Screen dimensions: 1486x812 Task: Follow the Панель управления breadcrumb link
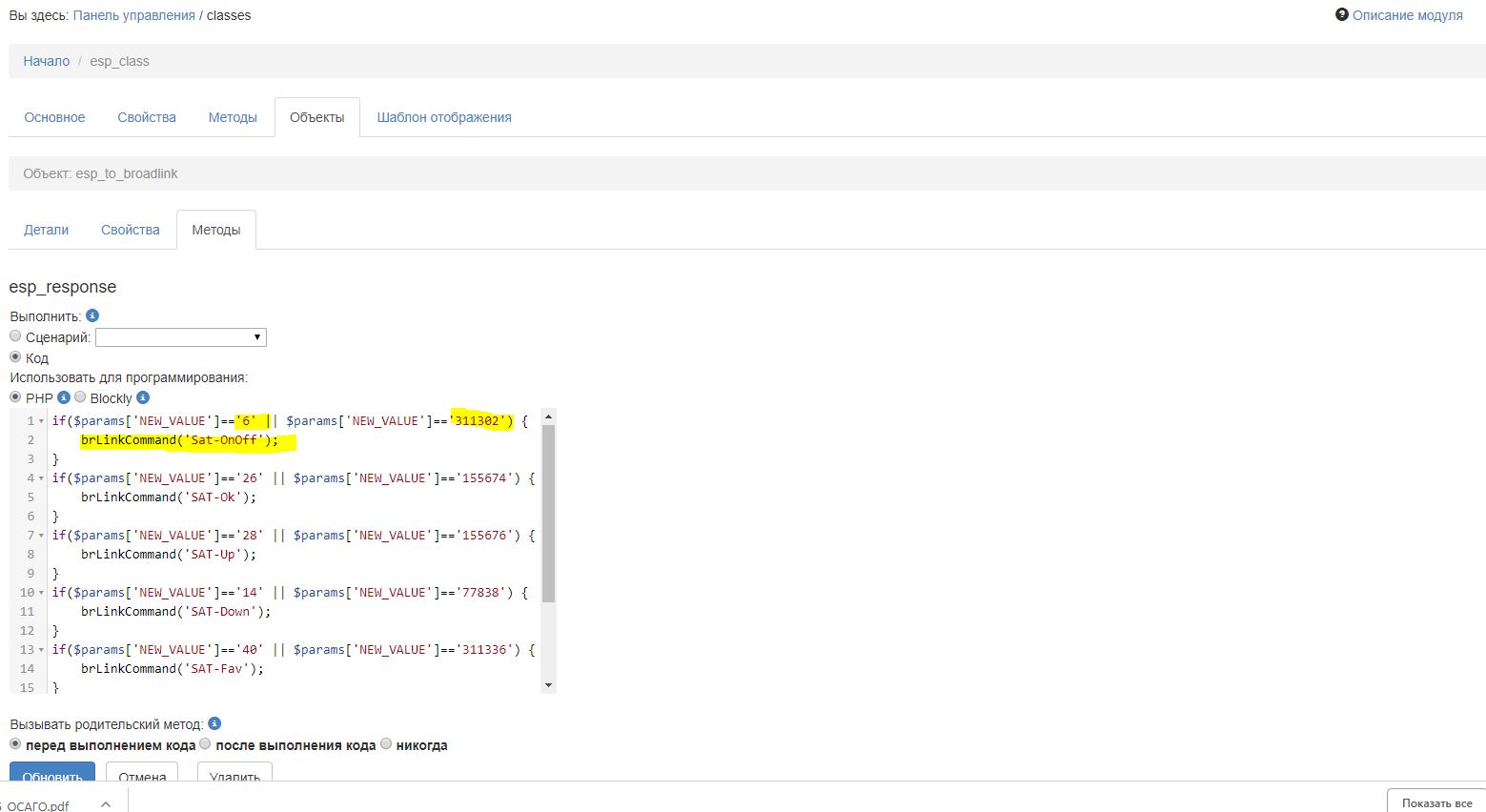point(133,15)
